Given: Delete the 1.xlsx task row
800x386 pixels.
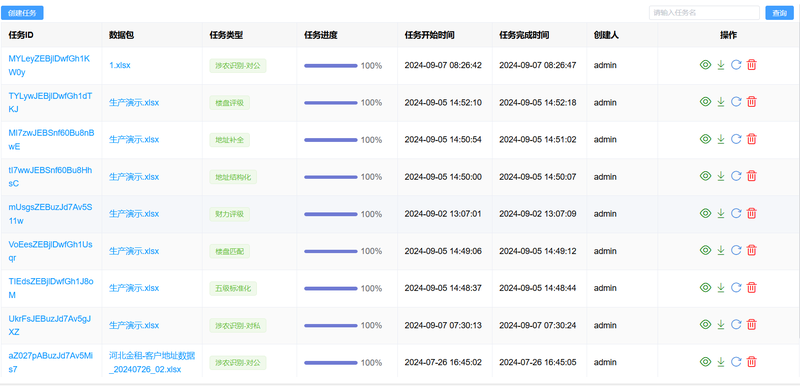Looking at the screenshot, I should (752, 65).
